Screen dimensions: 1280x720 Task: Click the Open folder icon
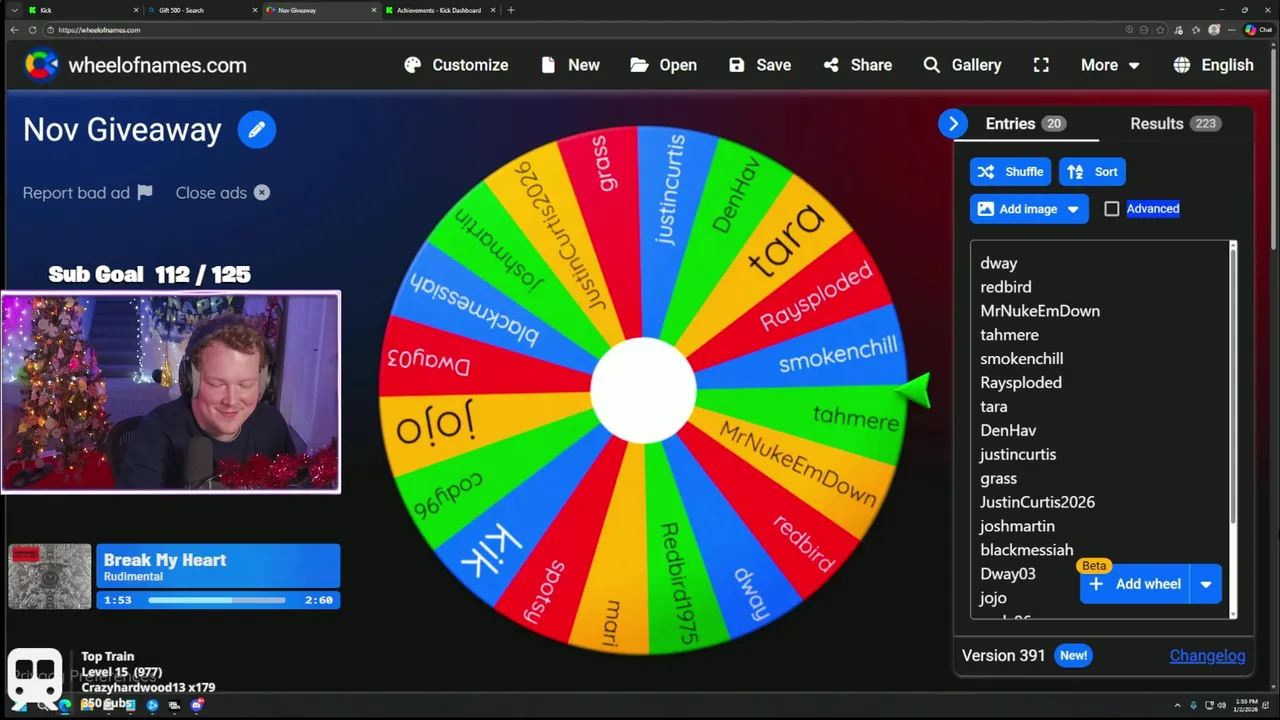(640, 65)
